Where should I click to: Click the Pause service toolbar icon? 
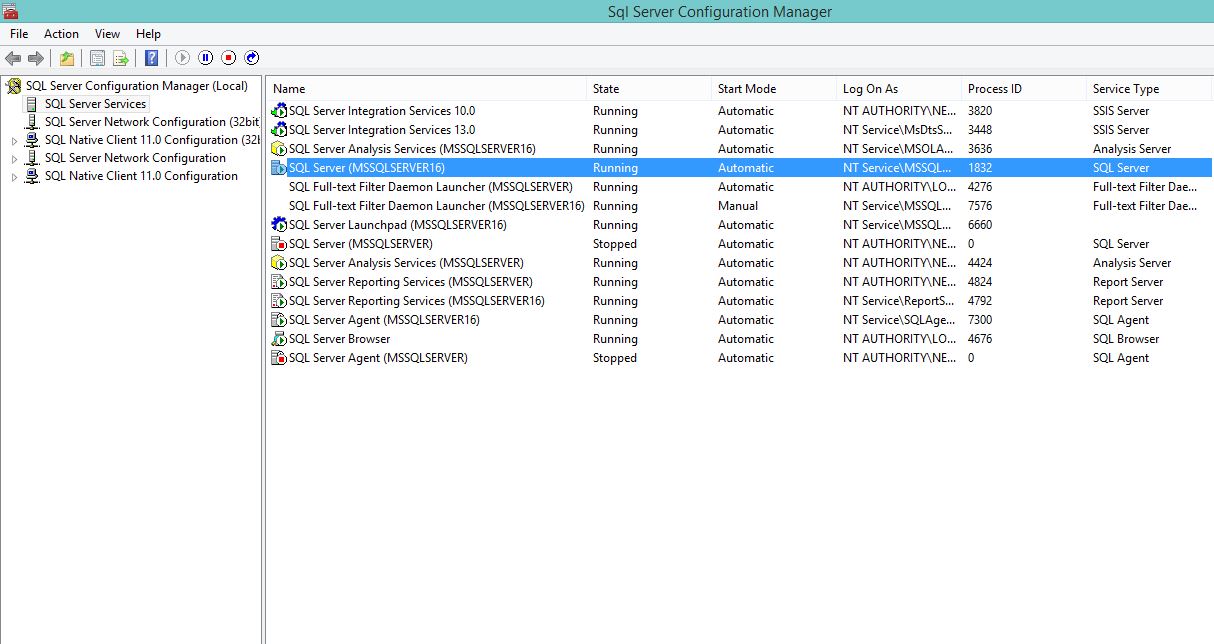[205, 58]
